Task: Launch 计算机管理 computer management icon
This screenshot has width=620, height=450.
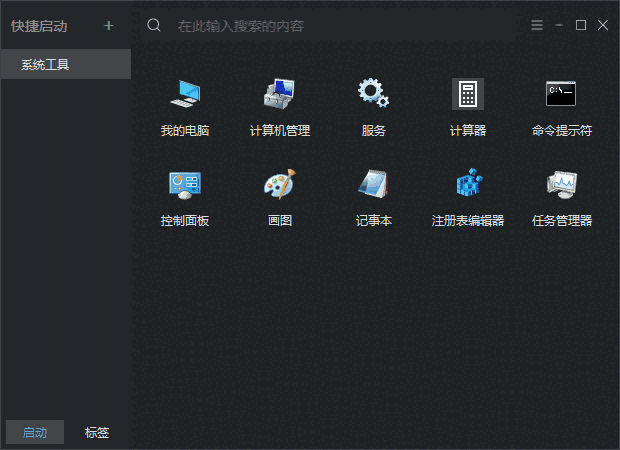Action: pyautogui.click(x=280, y=94)
